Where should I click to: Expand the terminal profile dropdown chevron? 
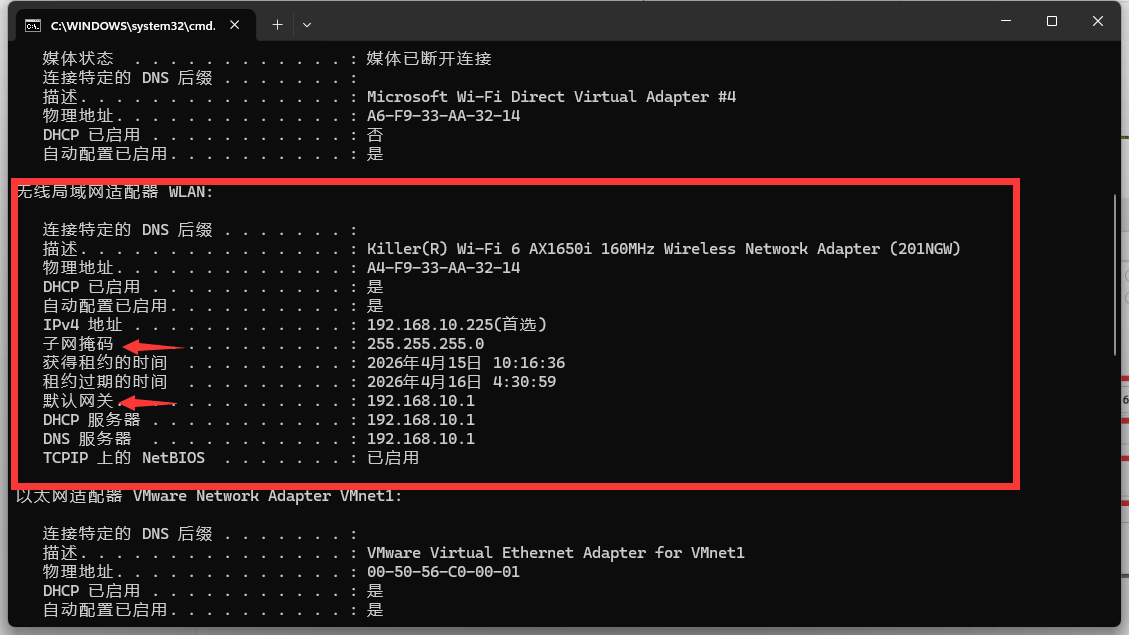307,25
